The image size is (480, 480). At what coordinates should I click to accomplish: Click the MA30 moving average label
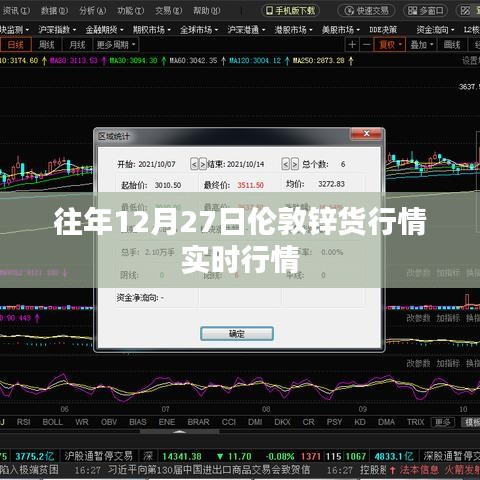(x=133, y=61)
